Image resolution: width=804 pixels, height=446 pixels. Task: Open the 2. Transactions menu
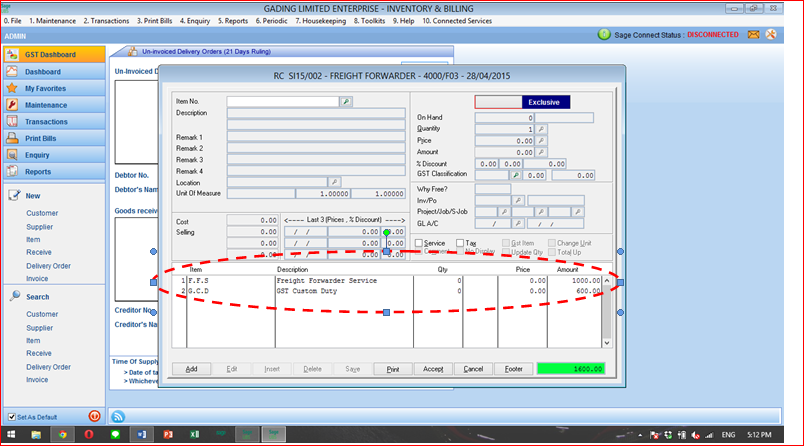click(107, 21)
